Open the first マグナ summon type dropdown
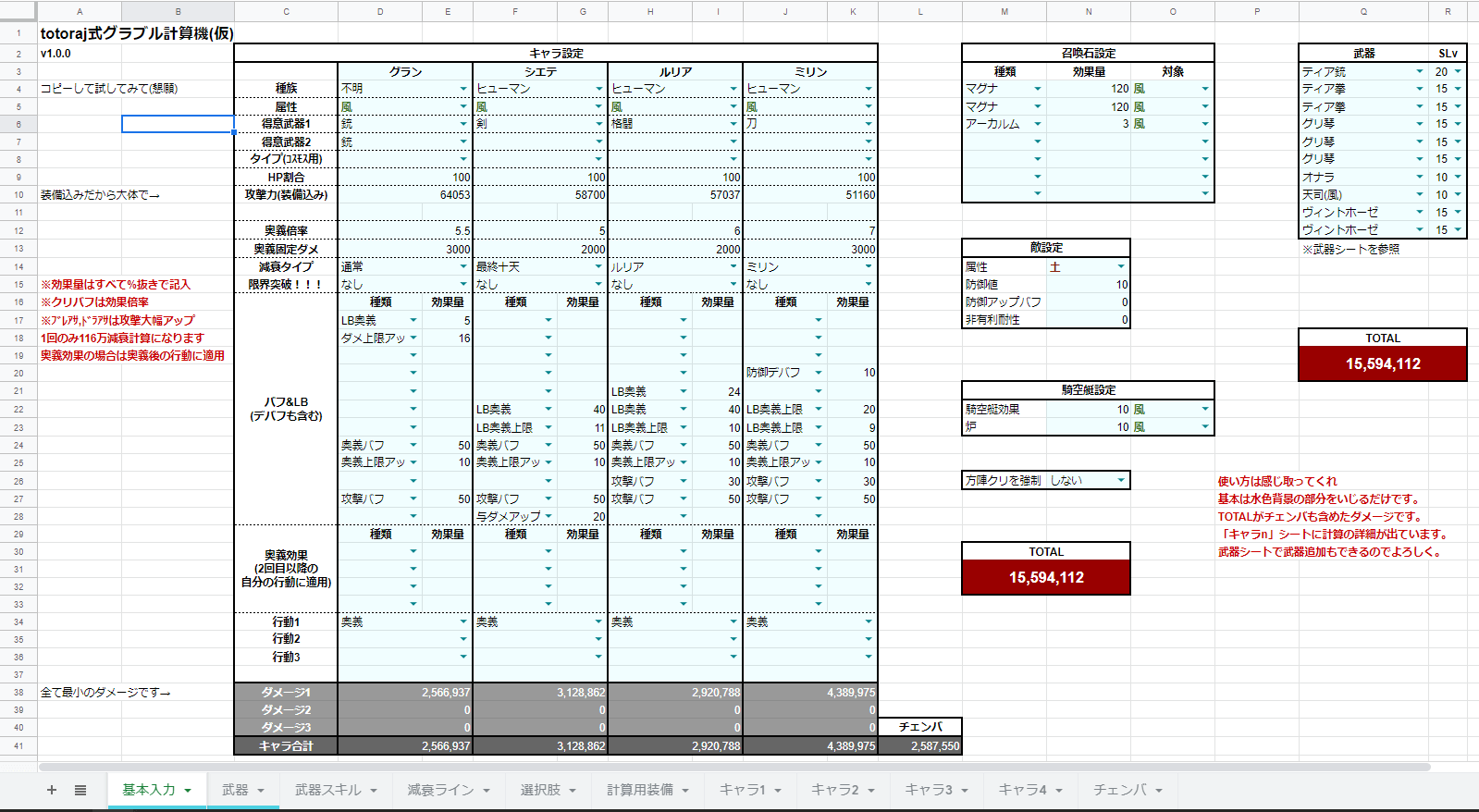The height and width of the screenshot is (812, 1479). [1038, 89]
